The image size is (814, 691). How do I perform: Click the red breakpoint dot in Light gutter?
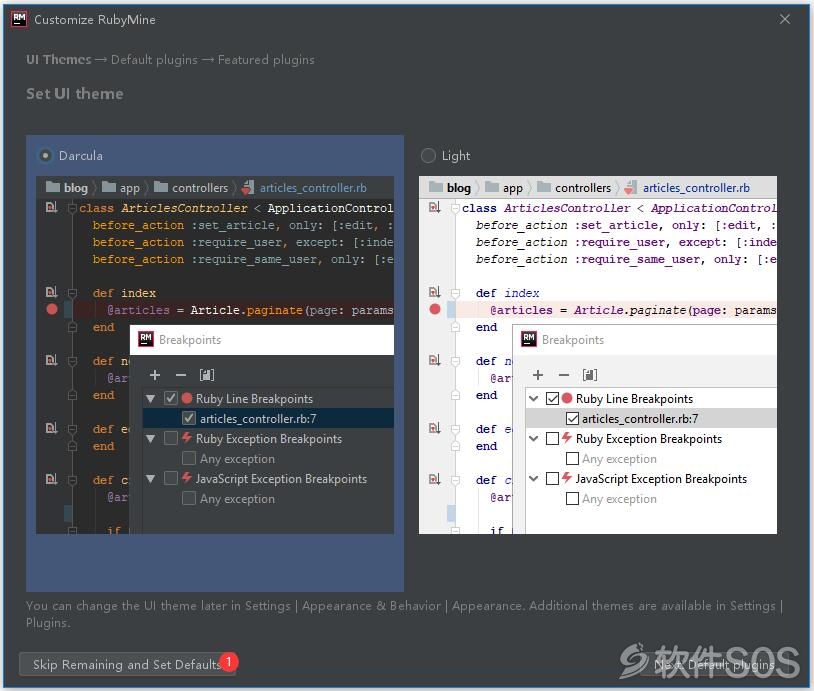[435, 309]
